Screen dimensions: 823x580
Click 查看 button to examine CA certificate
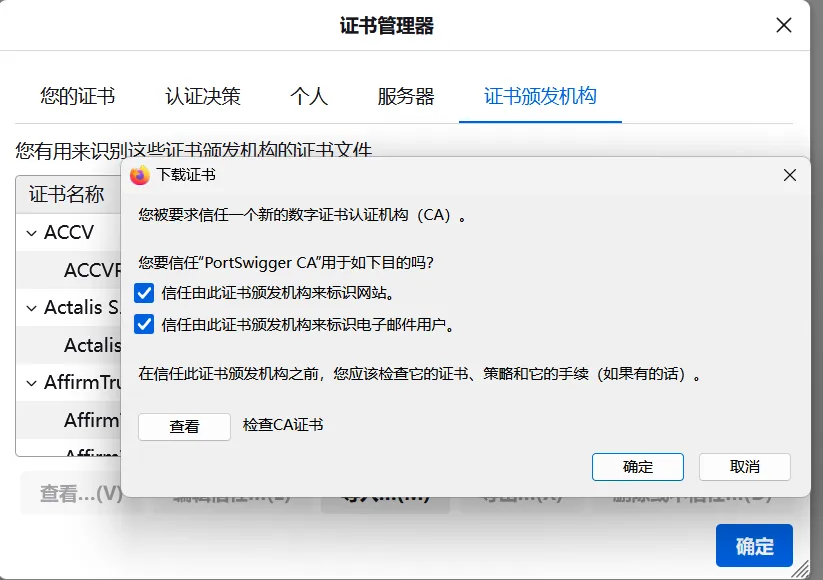point(184,426)
